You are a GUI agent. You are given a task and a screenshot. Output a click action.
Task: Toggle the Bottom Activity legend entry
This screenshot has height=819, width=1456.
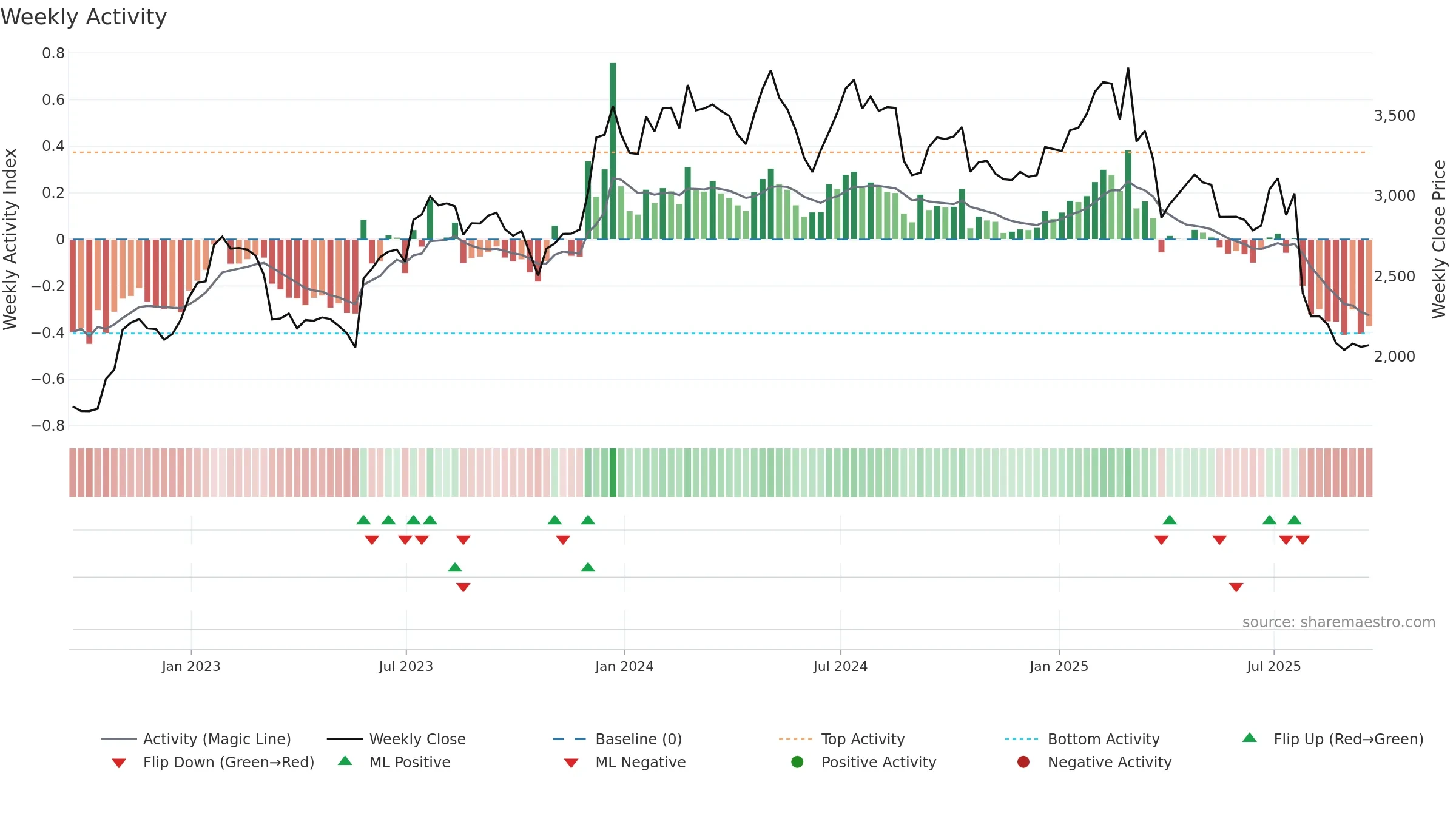tap(1082, 739)
